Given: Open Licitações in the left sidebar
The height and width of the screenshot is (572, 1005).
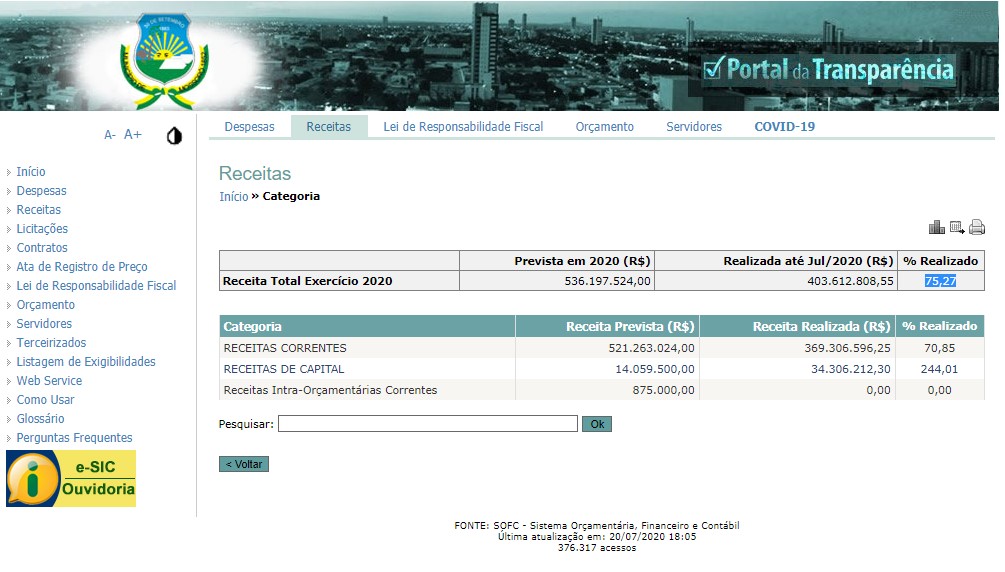Looking at the screenshot, I should click(42, 229).
